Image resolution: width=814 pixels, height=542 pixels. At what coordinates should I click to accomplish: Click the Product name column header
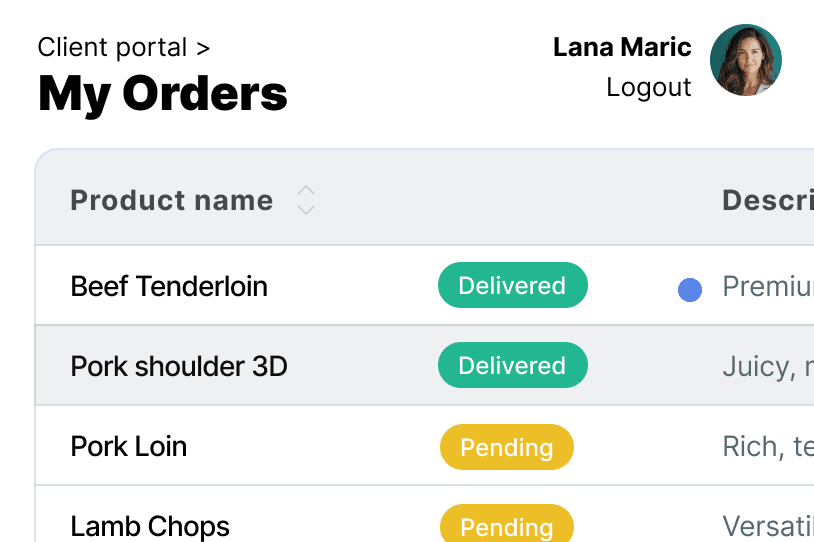(x=171, y=200)
